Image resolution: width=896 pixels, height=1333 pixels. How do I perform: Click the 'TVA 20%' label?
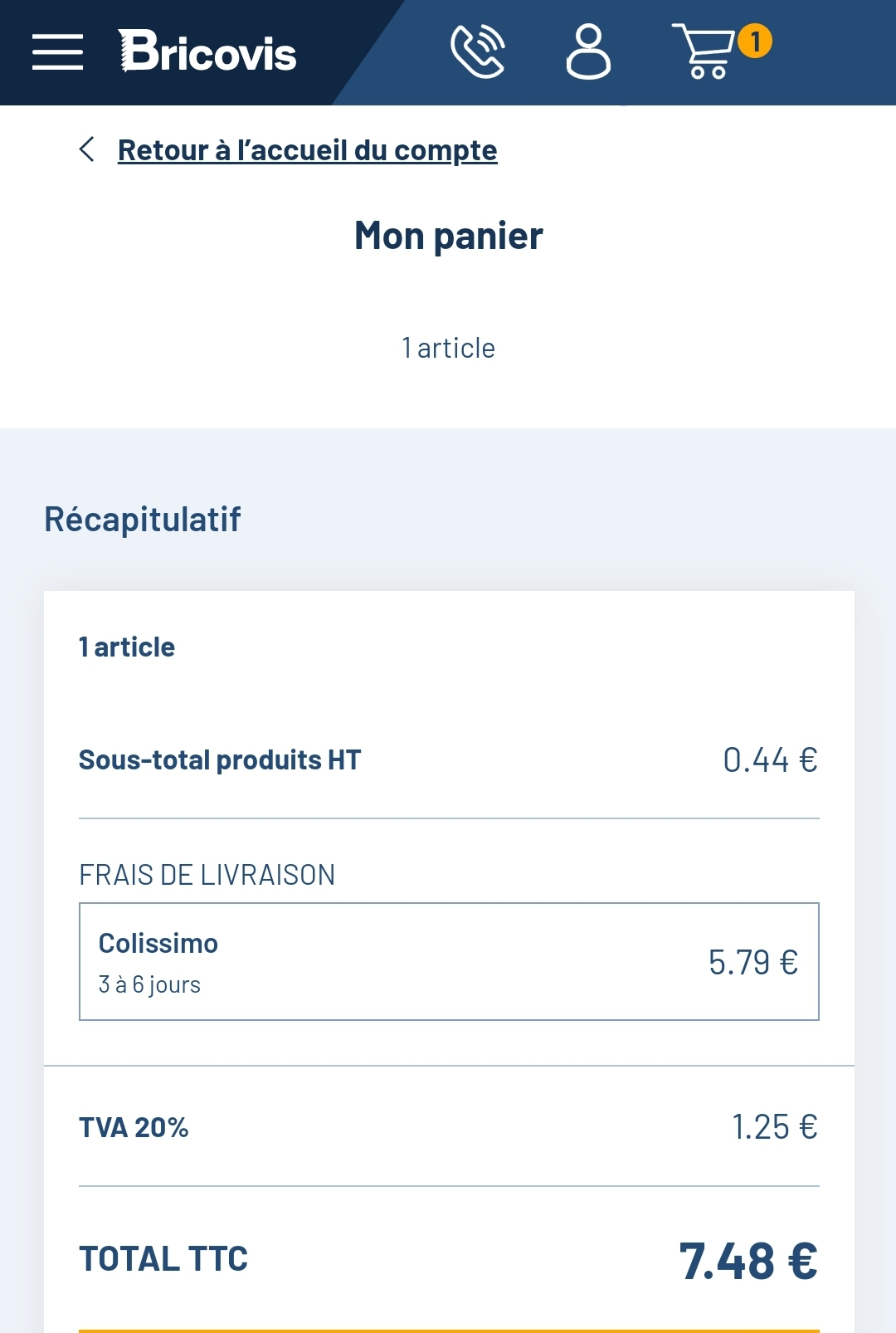pos(134,1127)
